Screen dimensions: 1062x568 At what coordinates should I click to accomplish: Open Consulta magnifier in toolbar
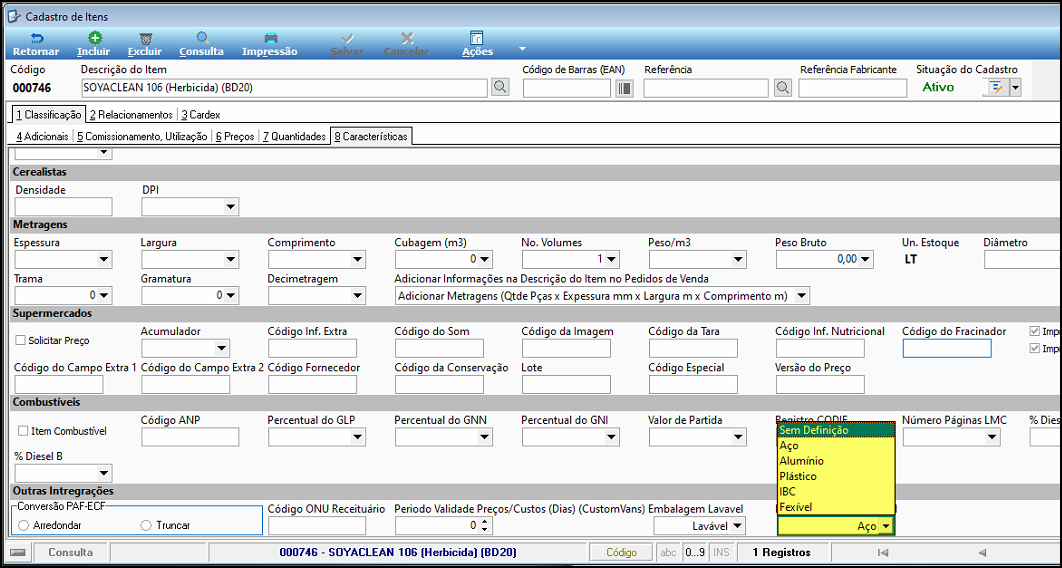(202, 39)
